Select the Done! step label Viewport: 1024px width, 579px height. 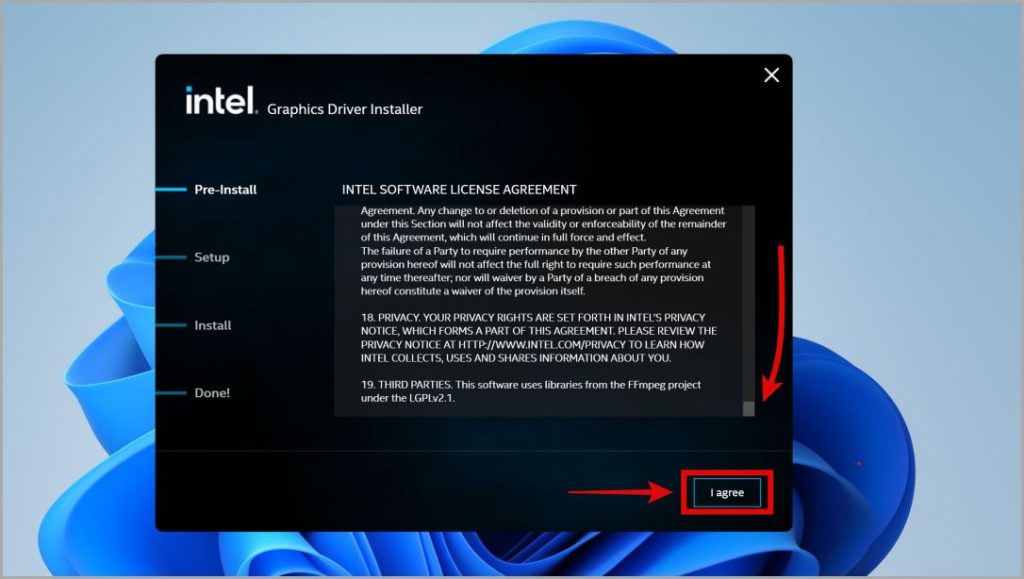[212, 393]
